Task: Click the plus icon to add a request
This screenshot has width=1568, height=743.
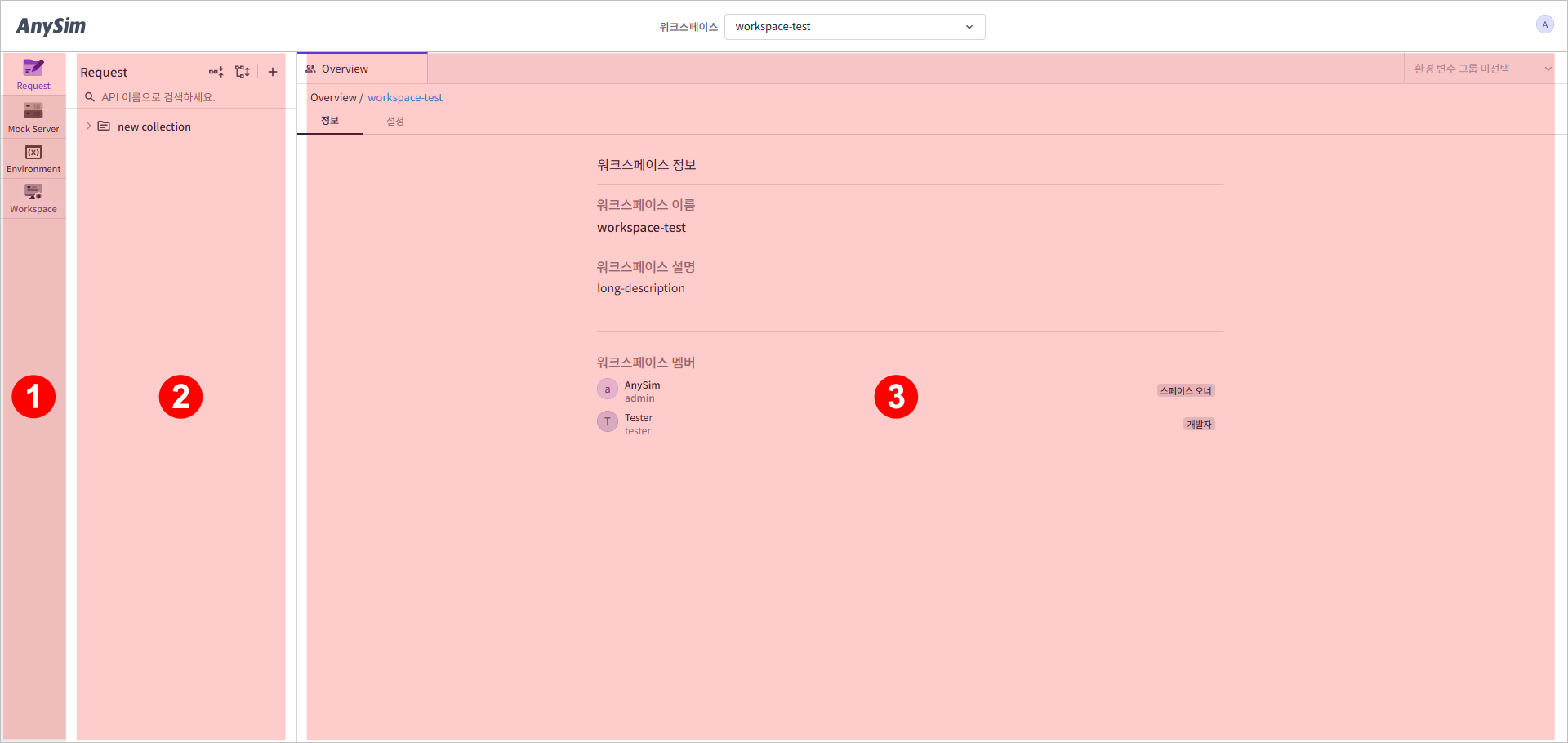Action: pos(273,72)
